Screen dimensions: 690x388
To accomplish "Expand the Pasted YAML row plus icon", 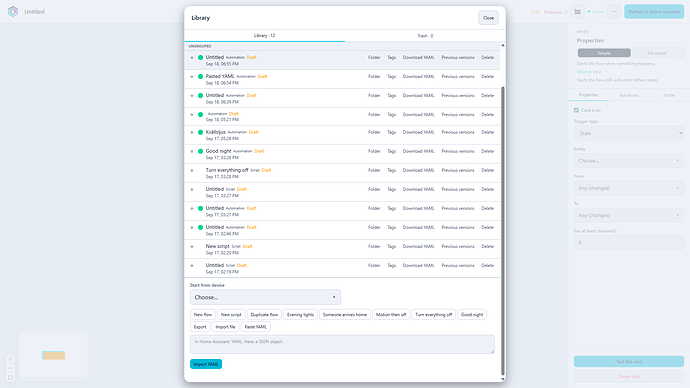I will point(192,77).
